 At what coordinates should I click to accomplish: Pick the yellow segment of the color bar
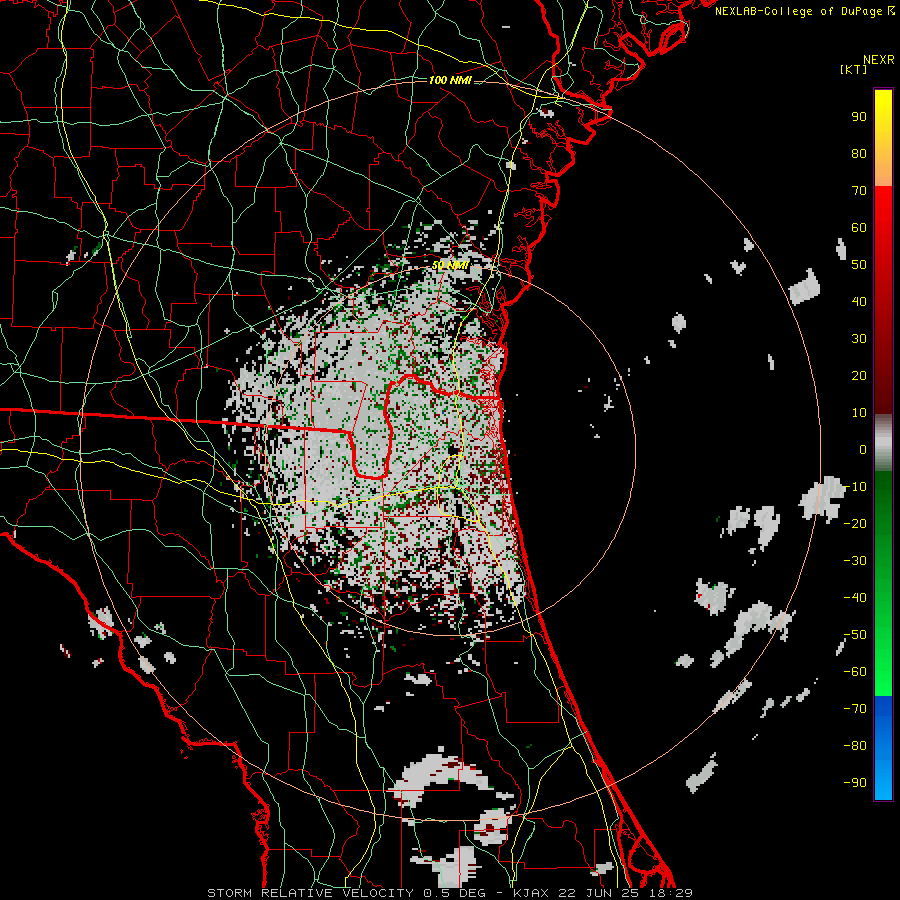tap(883, 138)
